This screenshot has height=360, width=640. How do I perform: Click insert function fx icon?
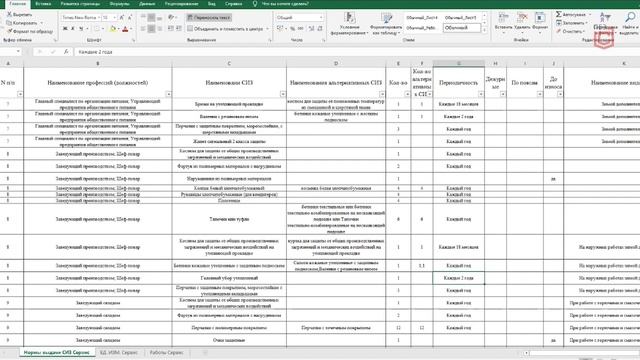(x=66, y=52)
